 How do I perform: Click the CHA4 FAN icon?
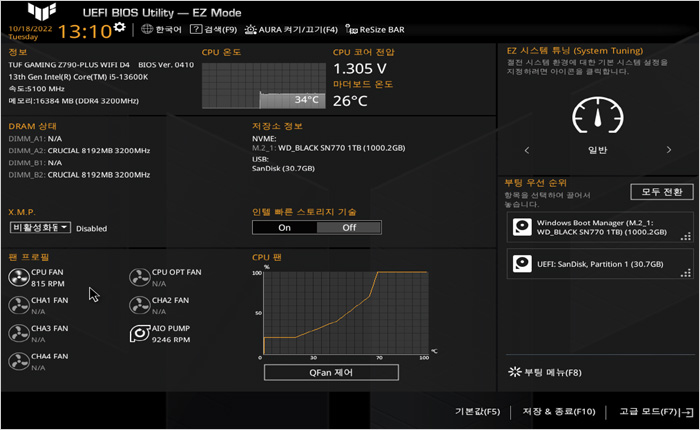19,362
